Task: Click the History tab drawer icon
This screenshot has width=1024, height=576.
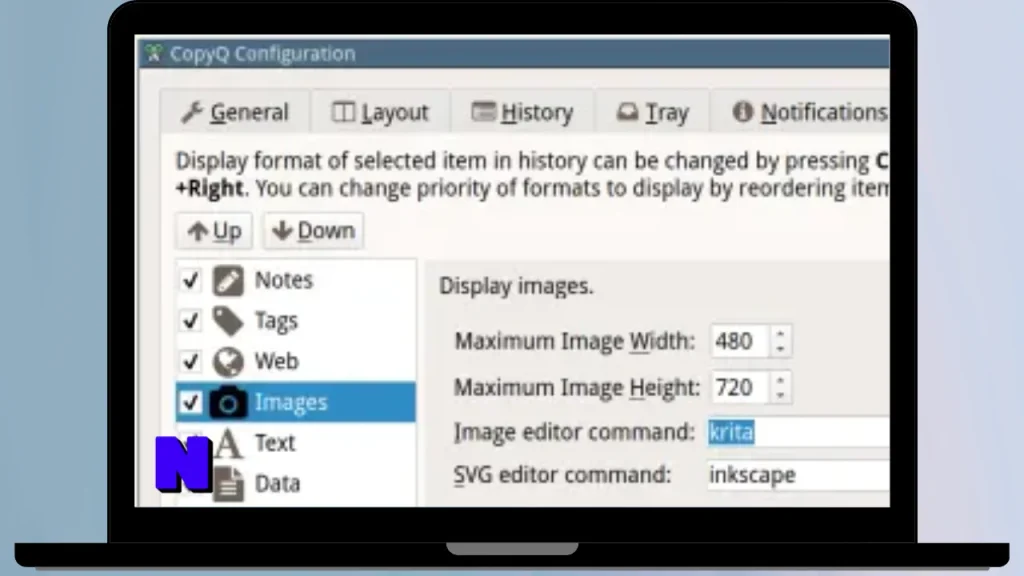Action: click(x=483, y=112)
